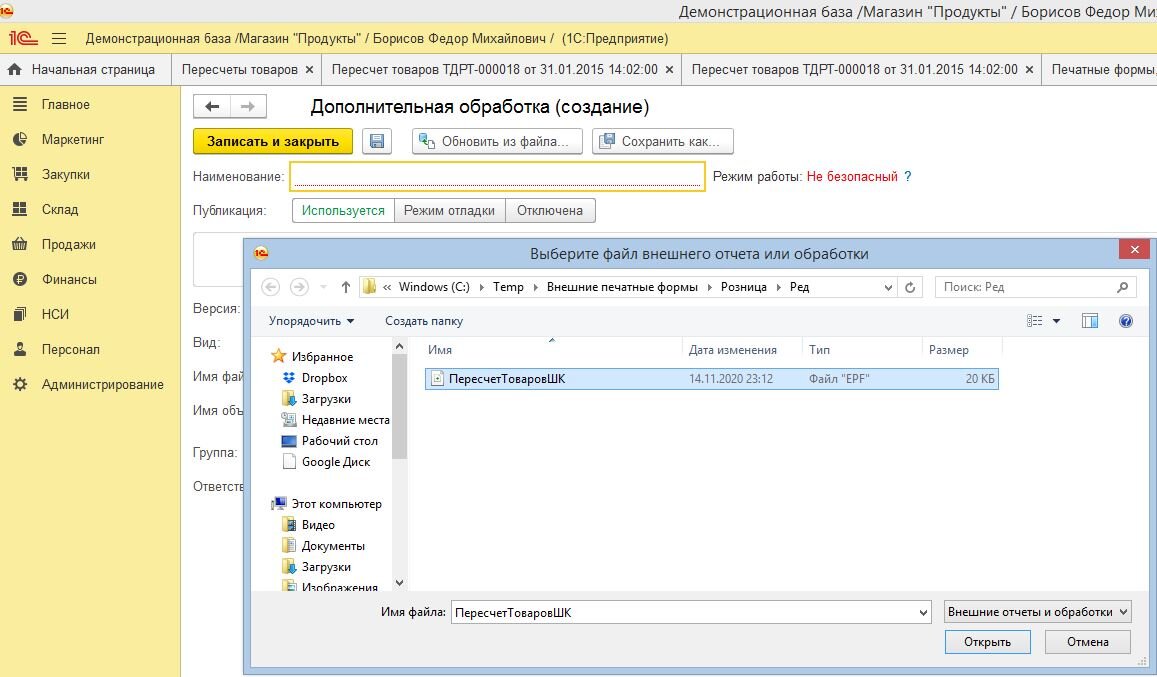Expand the Windows (C:) breadcrumb chevron
The height and width of the screenshot is (677, 1157).
point(481,287)
